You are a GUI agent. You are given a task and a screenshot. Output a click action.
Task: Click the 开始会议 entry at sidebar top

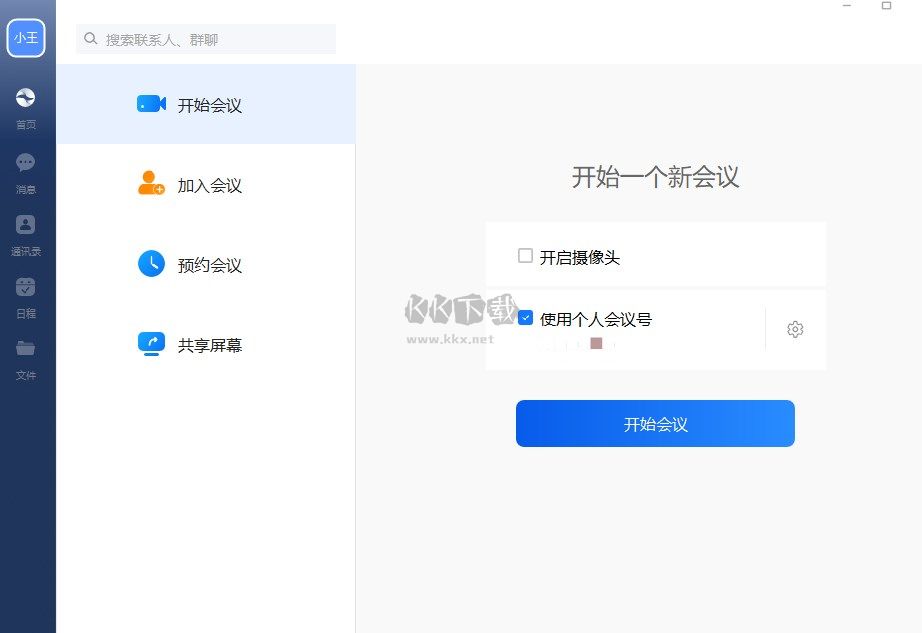tap(210, 103)
